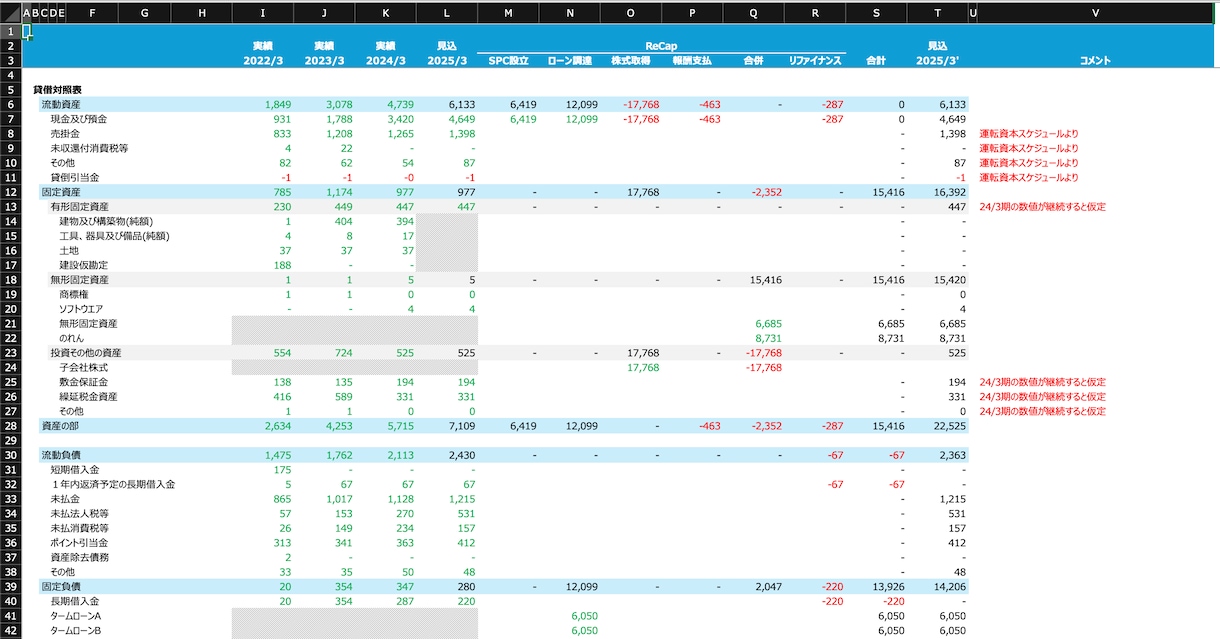
Task: Select the row 39 header
Action: click(10, 586)
